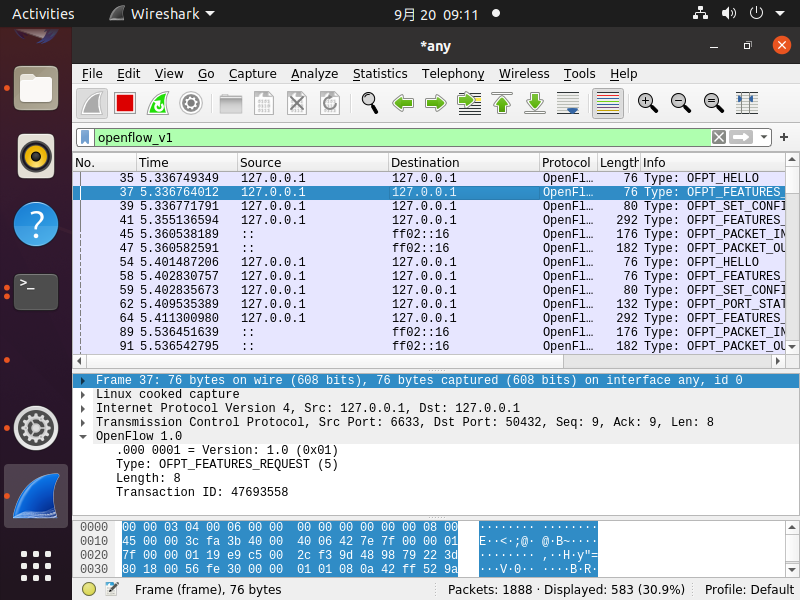Open a capture file folder icon

click(x=231, y=104)
